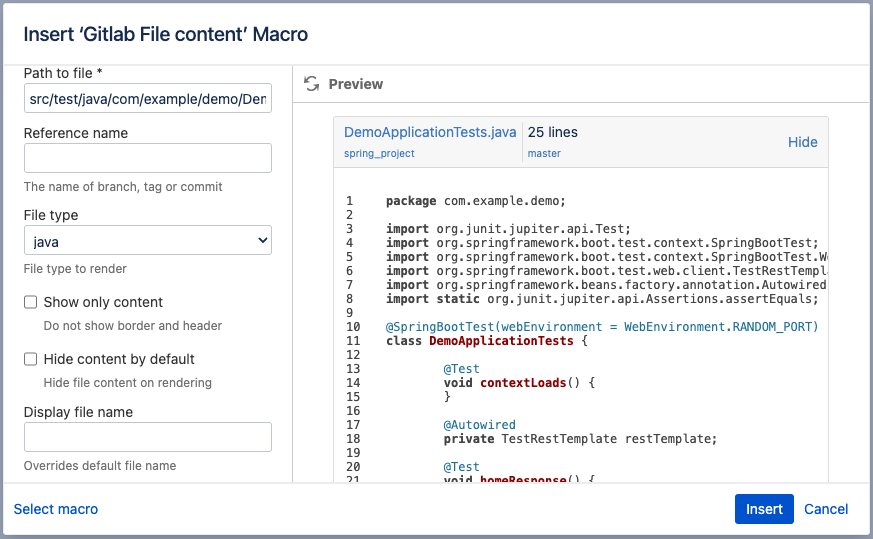Cancel the macro dialog

(x=826, y=509)
